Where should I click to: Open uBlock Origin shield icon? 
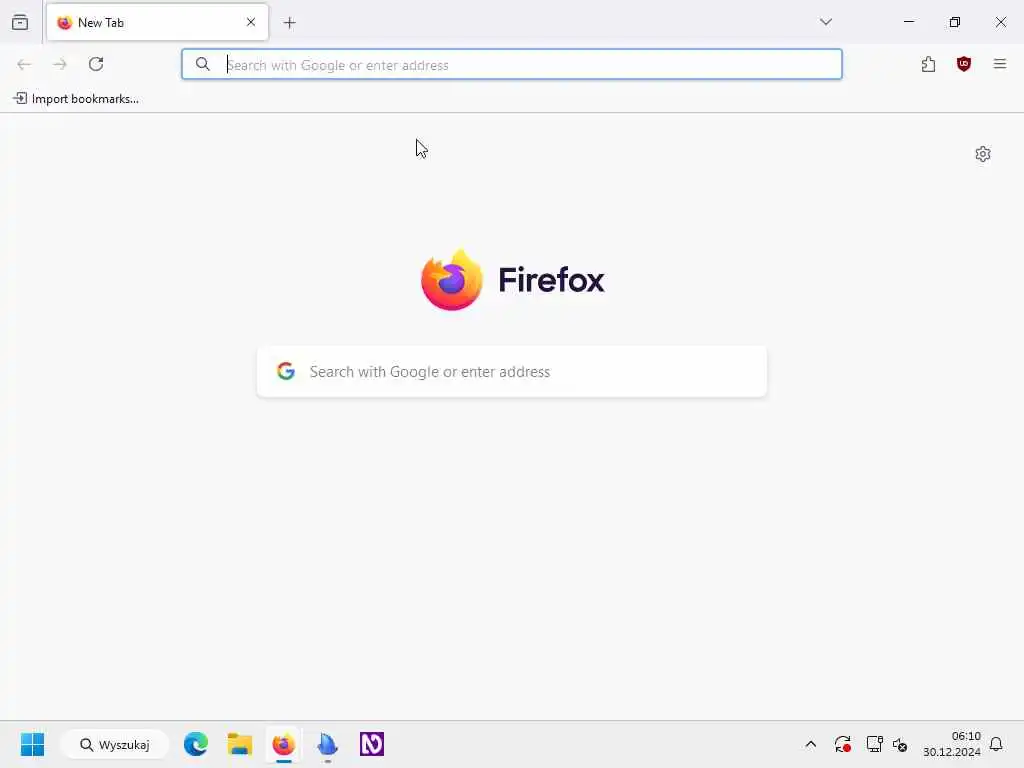964,64
